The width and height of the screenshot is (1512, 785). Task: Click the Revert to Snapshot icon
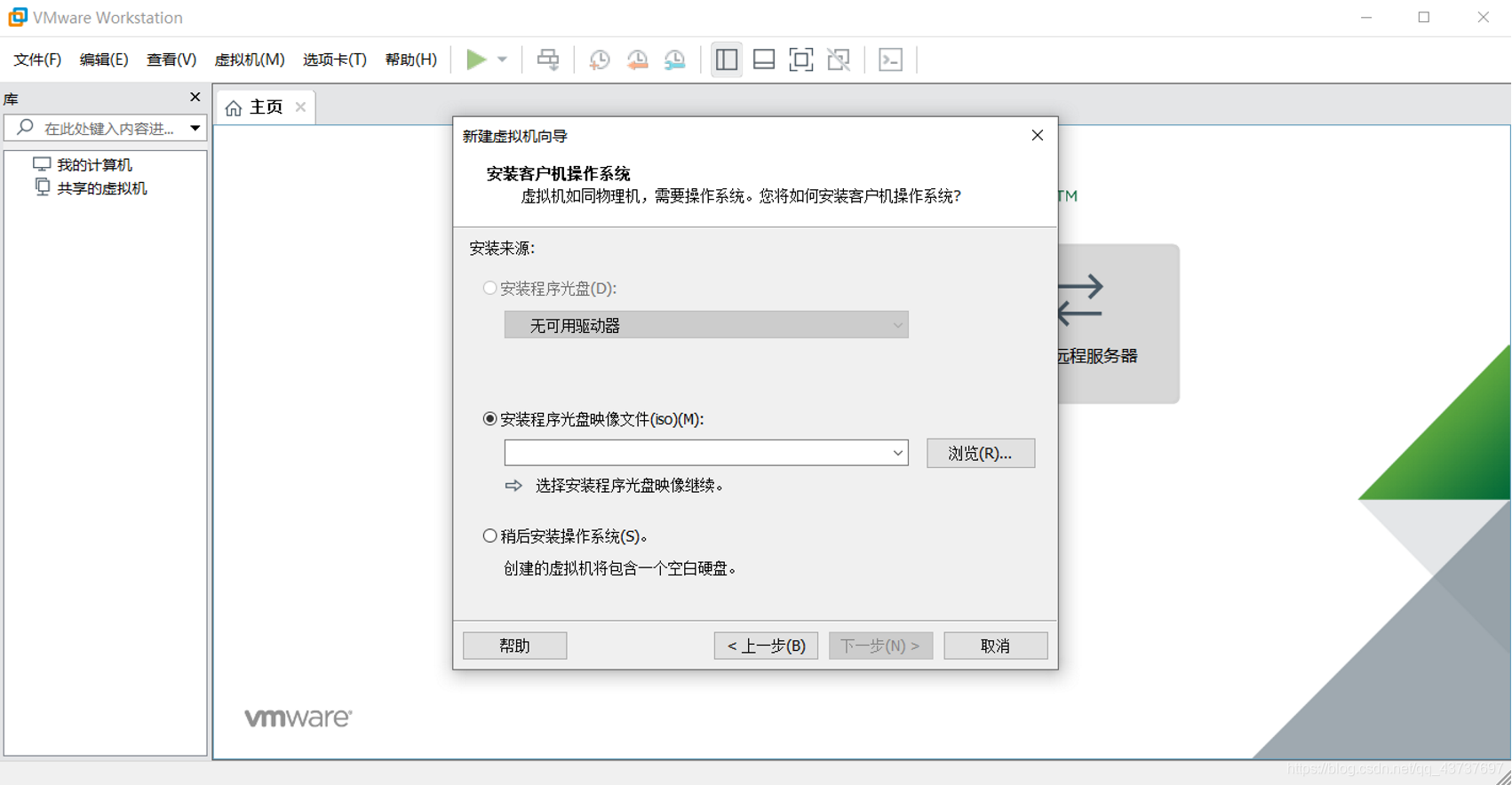click(x=637, y=59)
